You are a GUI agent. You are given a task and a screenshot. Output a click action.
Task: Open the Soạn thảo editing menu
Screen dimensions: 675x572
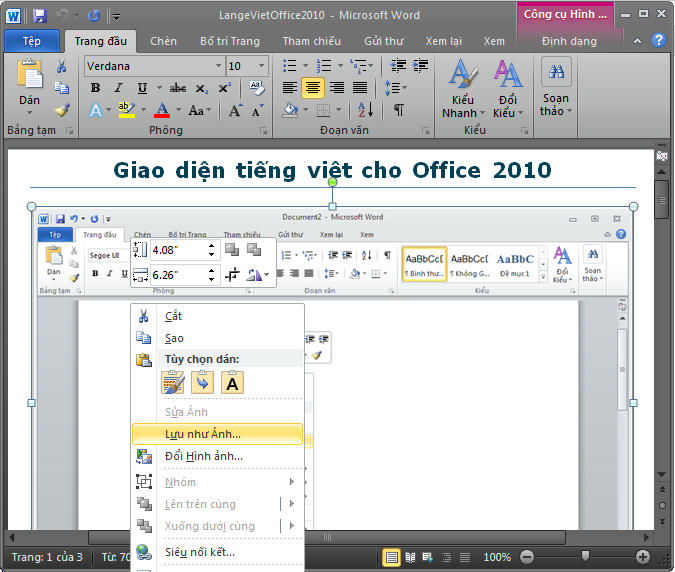[x=556, y=88]
